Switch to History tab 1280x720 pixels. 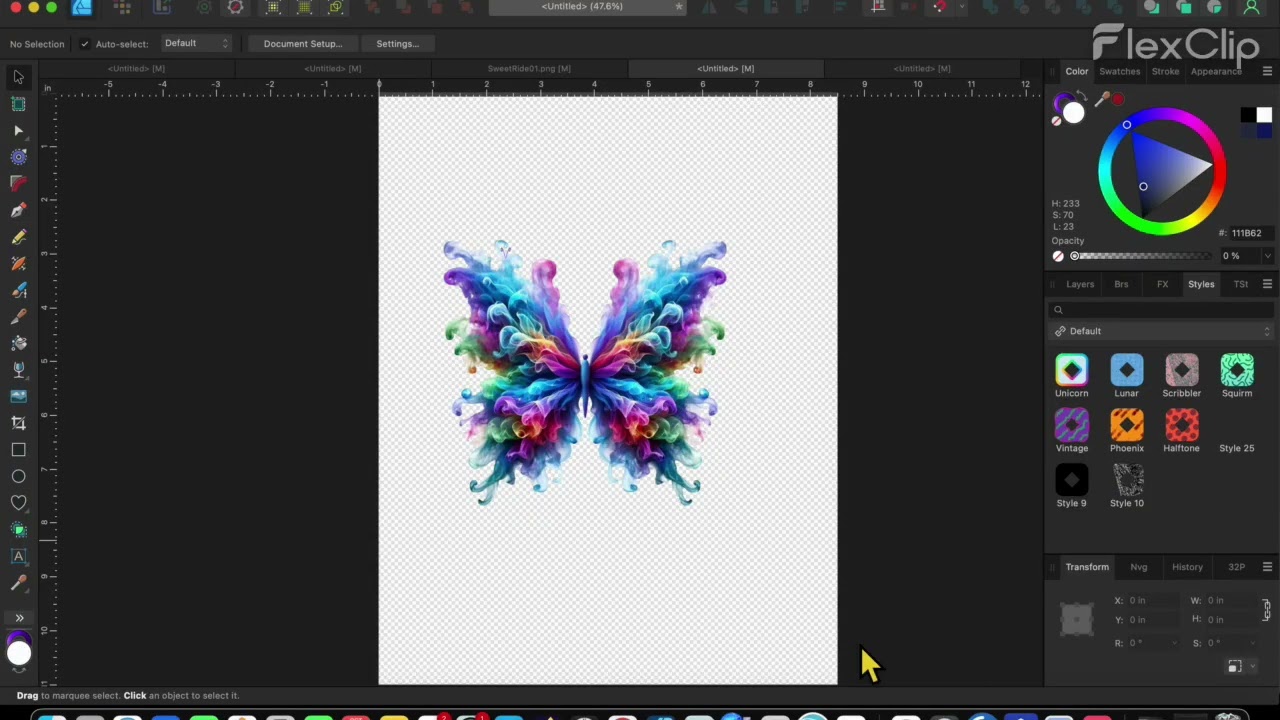tap(1187, 567)
